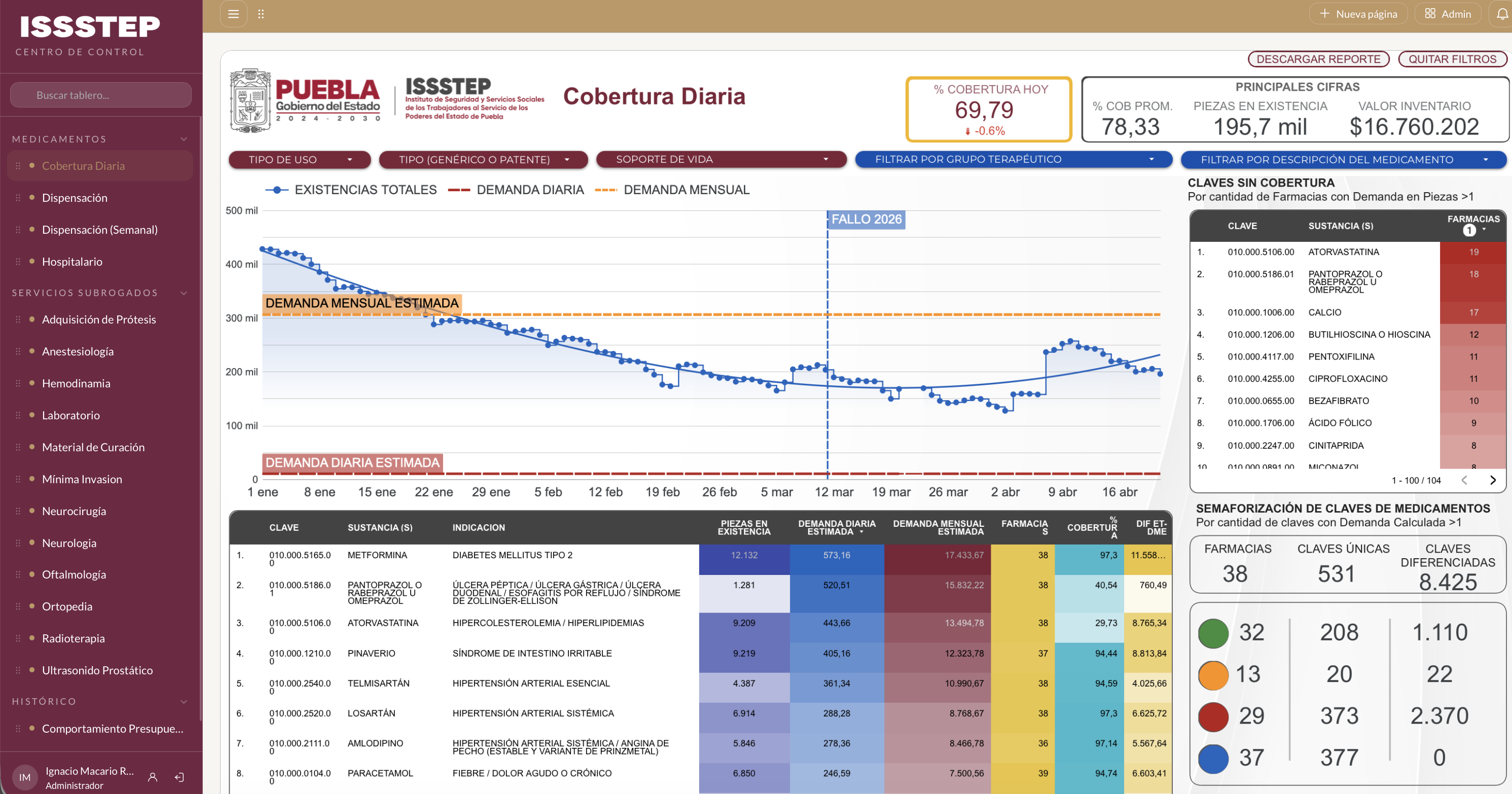Toggle the sidebar with the hamburger menu icon
Viewport: 1512px width, 794px height.
pyautogui.click(x=233, y=14)
